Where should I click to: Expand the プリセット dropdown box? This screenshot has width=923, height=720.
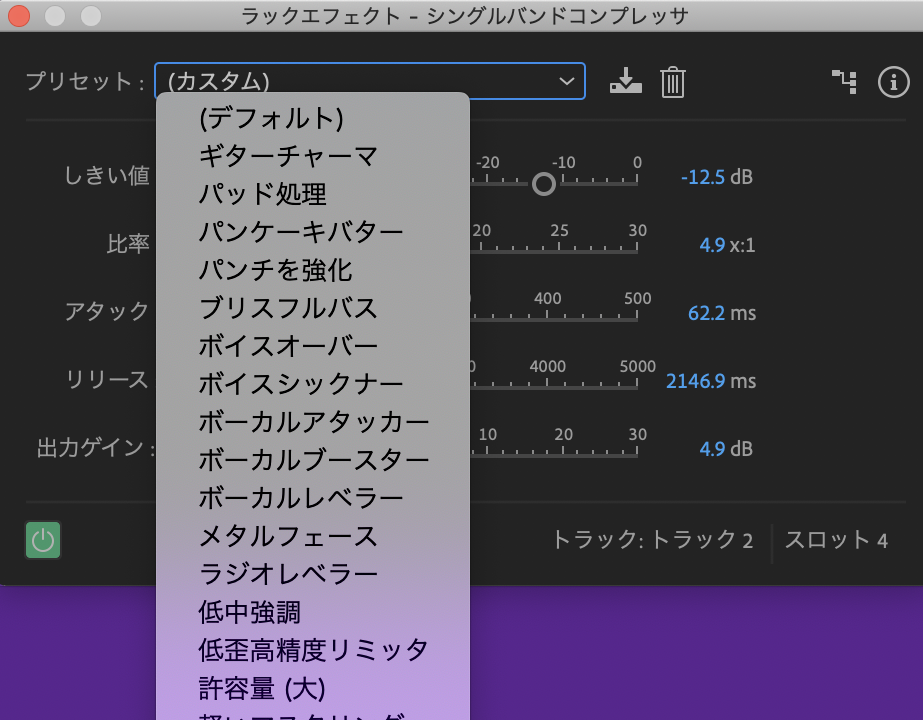coord(369,81)
